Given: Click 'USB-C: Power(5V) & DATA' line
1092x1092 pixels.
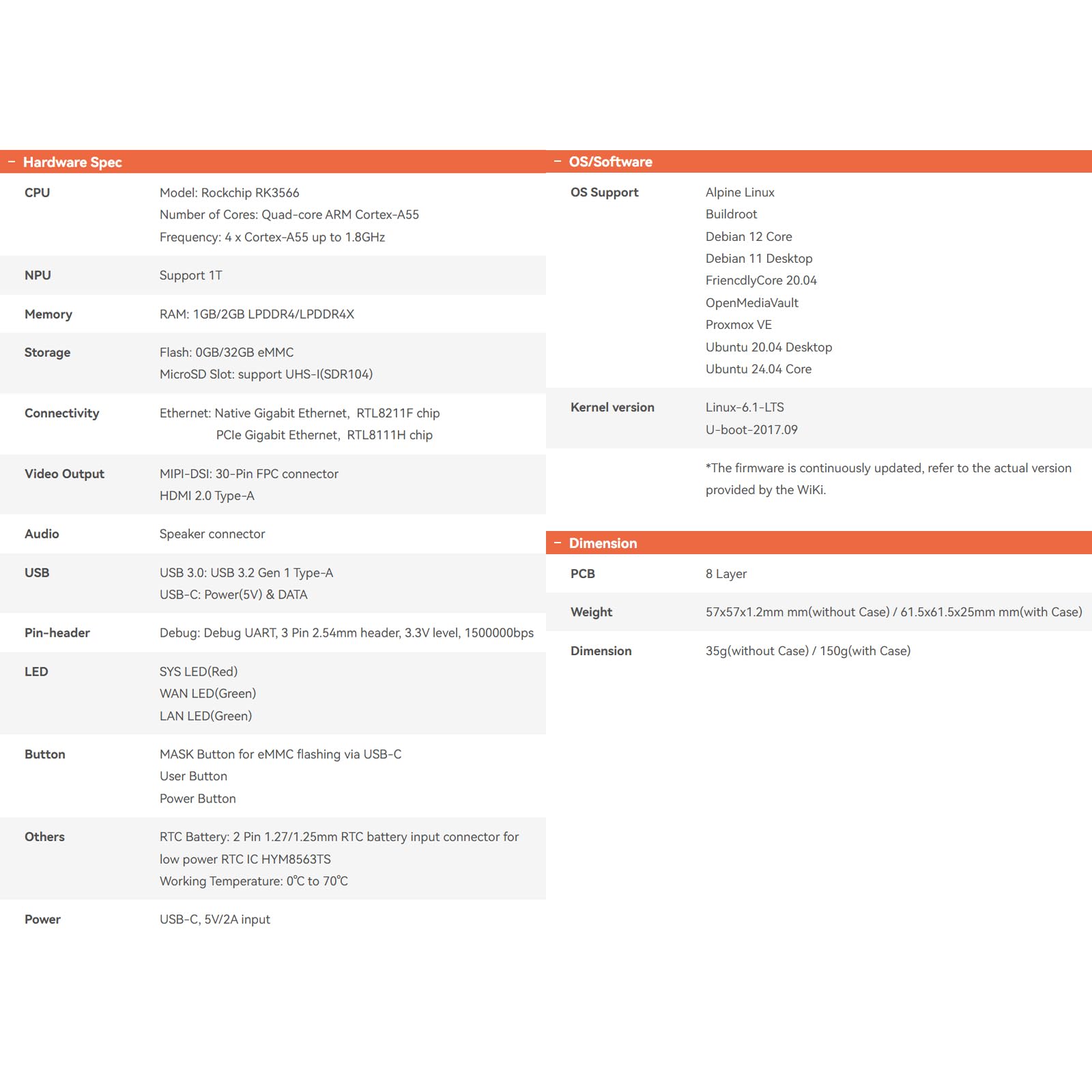Looking at the screenshot, I should [233, 594].
